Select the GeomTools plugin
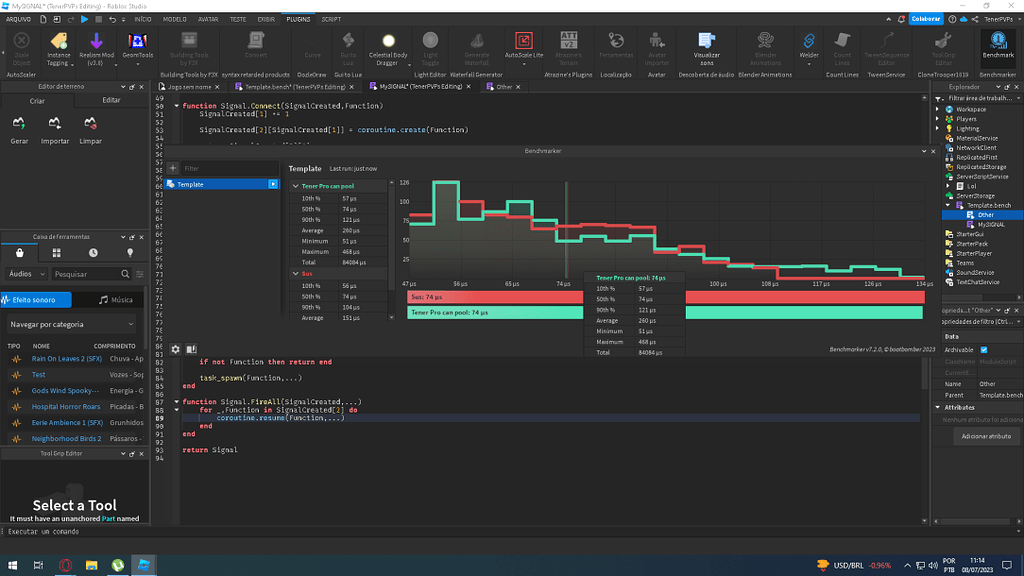 pyautogui.click(x=137, y=44)
